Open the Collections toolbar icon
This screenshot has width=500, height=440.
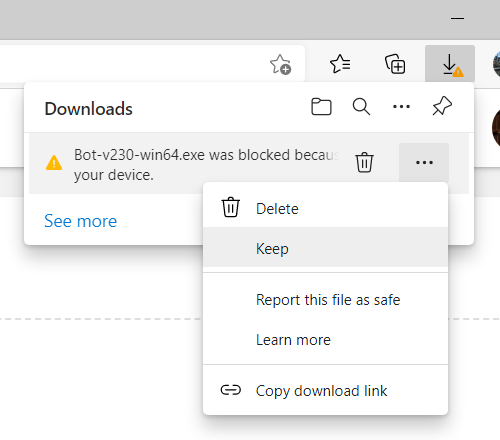pos(395,64)
